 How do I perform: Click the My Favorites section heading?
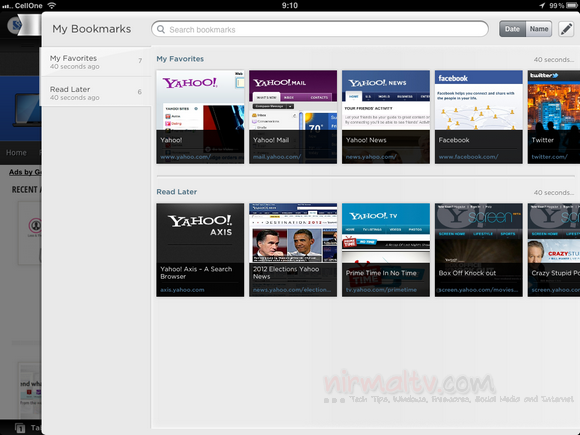pos(180,59)
